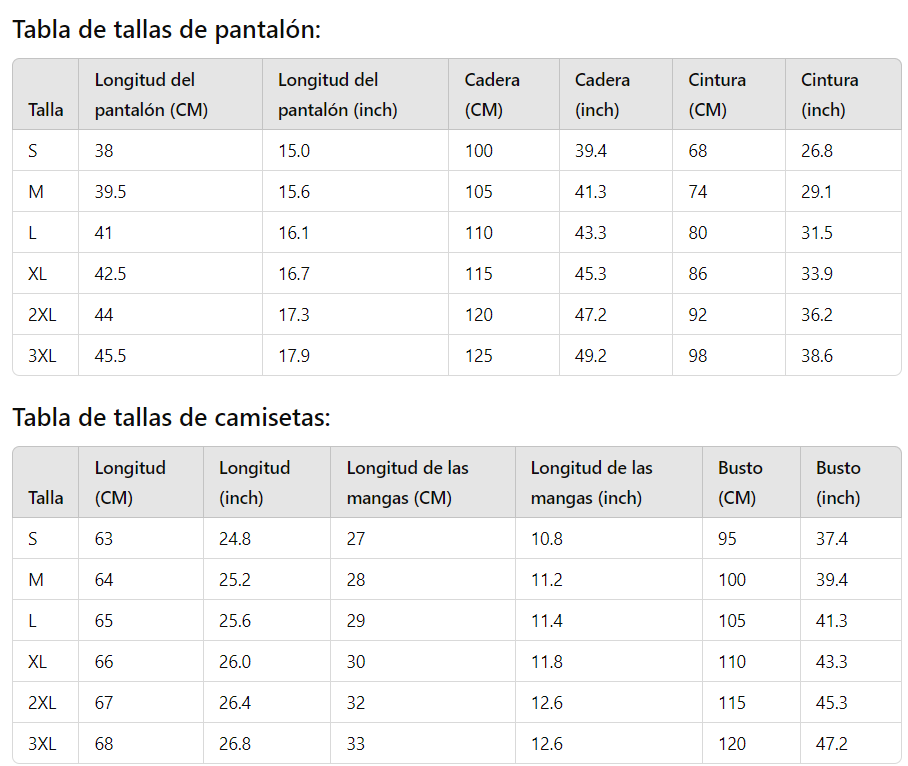Select bust inch value 47.2 in shirts

point(832,743)
